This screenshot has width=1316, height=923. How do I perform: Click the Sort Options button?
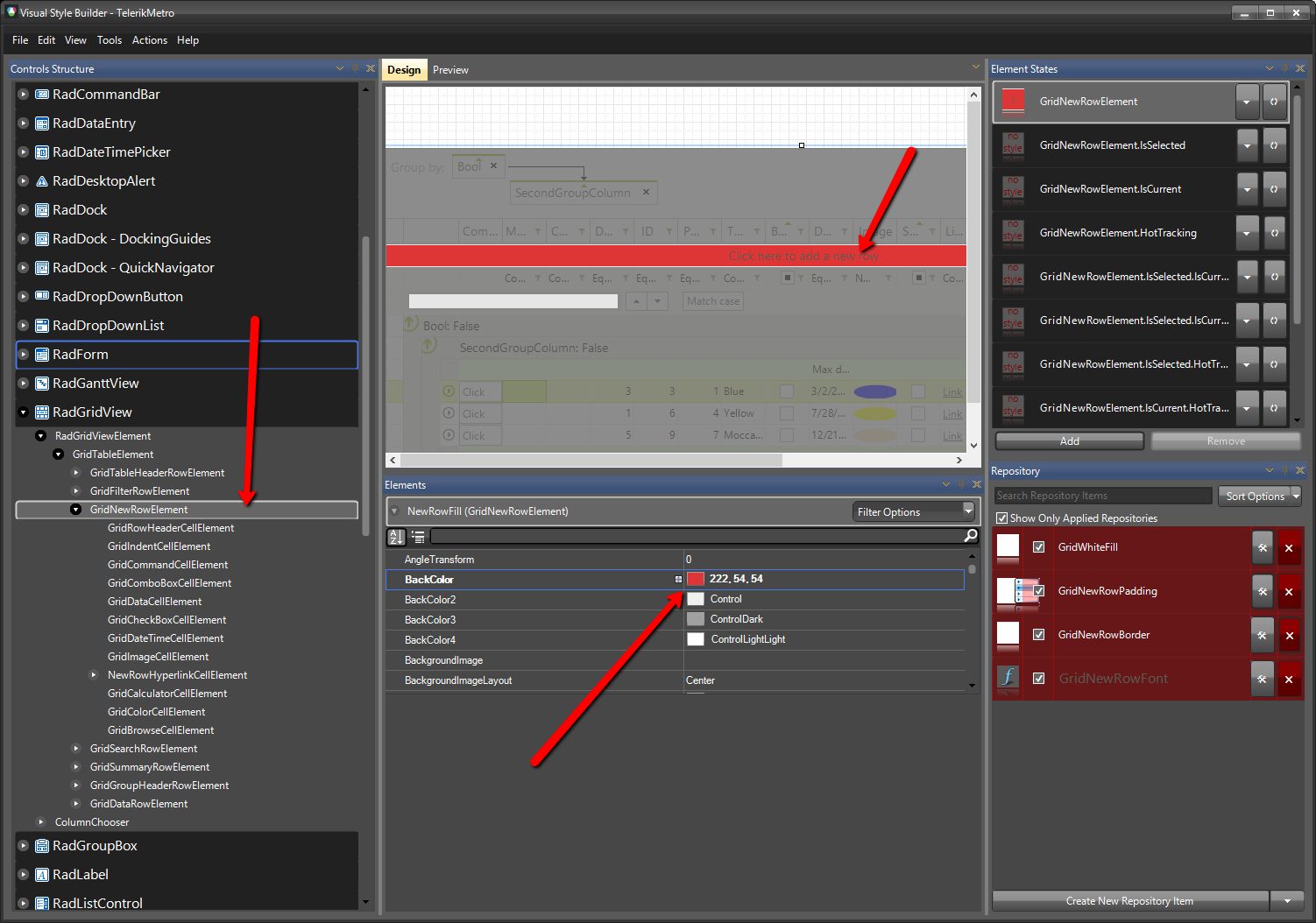1255,496
